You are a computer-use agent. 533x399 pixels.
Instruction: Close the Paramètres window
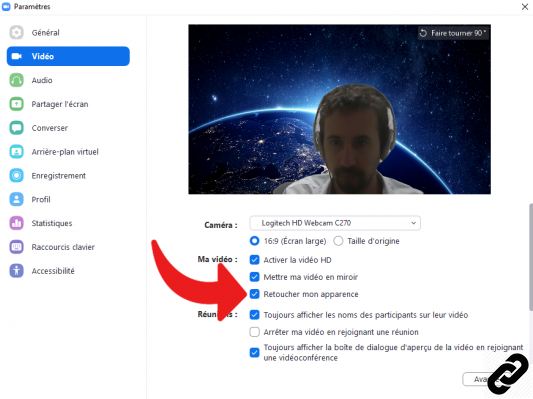pos(525,7)
